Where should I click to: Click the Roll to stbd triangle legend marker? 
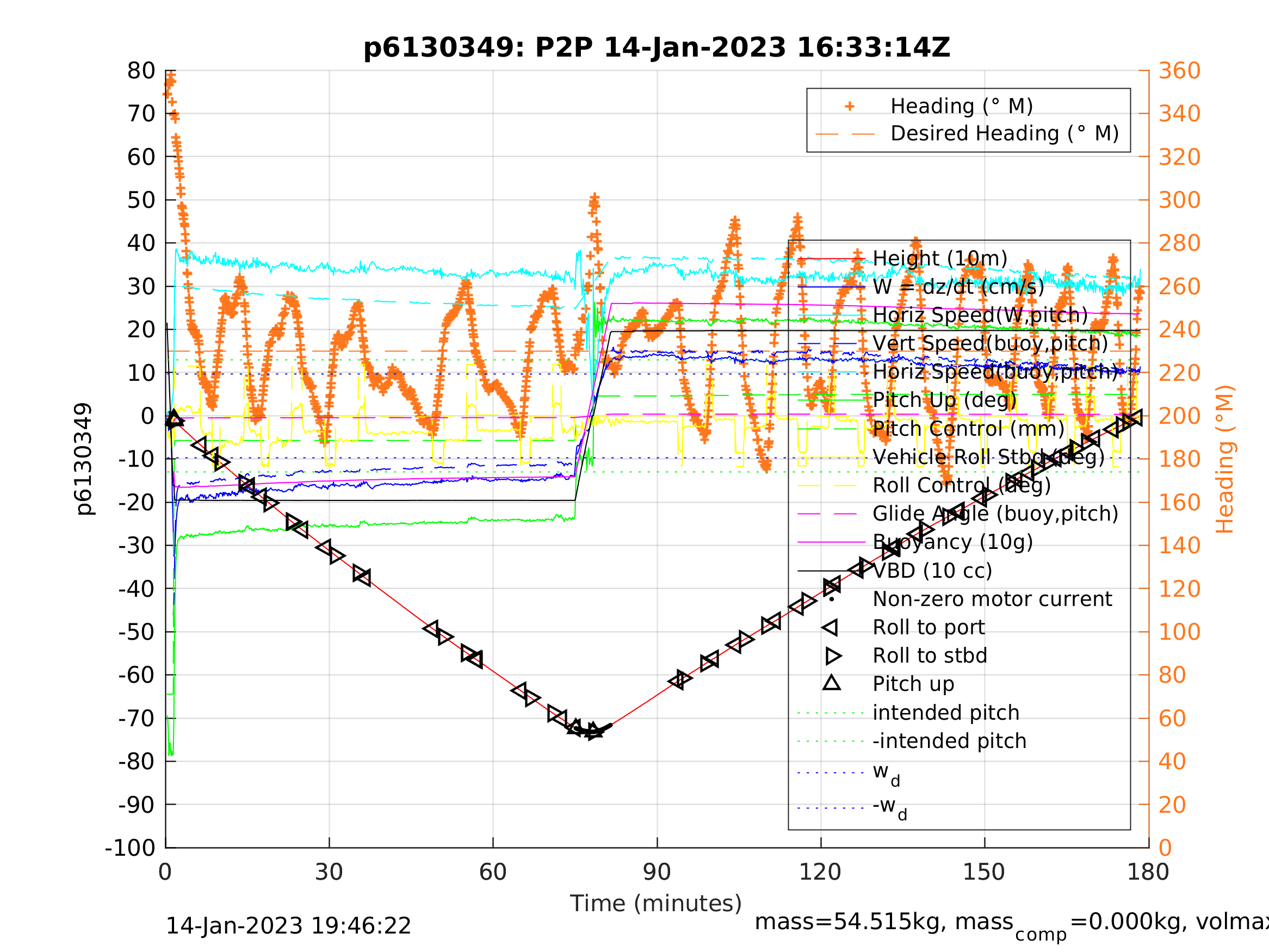point(833,656)
